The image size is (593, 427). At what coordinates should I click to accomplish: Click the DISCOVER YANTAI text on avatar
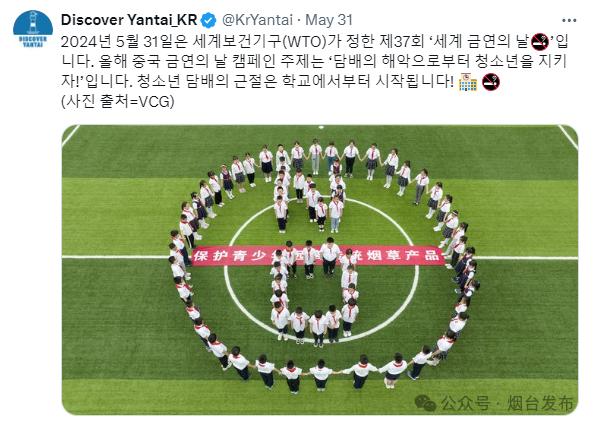(x=33, y=42)
